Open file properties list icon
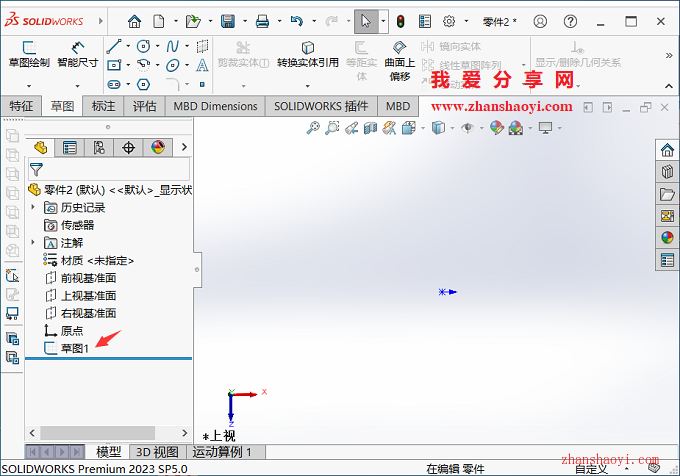This screenshot has height=476, width=680. pyautogui.click(x=425, y=21)
